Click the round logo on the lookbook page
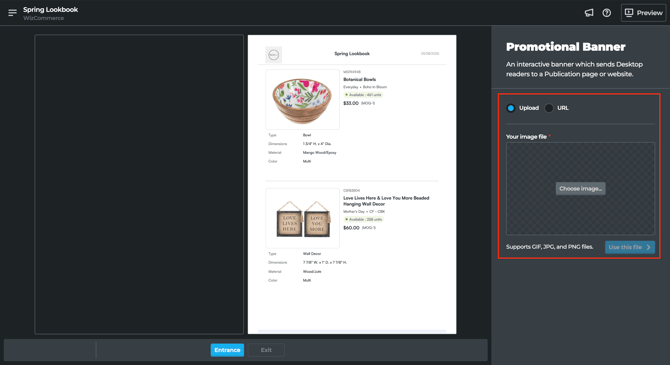Viewport: 670px width, 365px height. point(273,55)
